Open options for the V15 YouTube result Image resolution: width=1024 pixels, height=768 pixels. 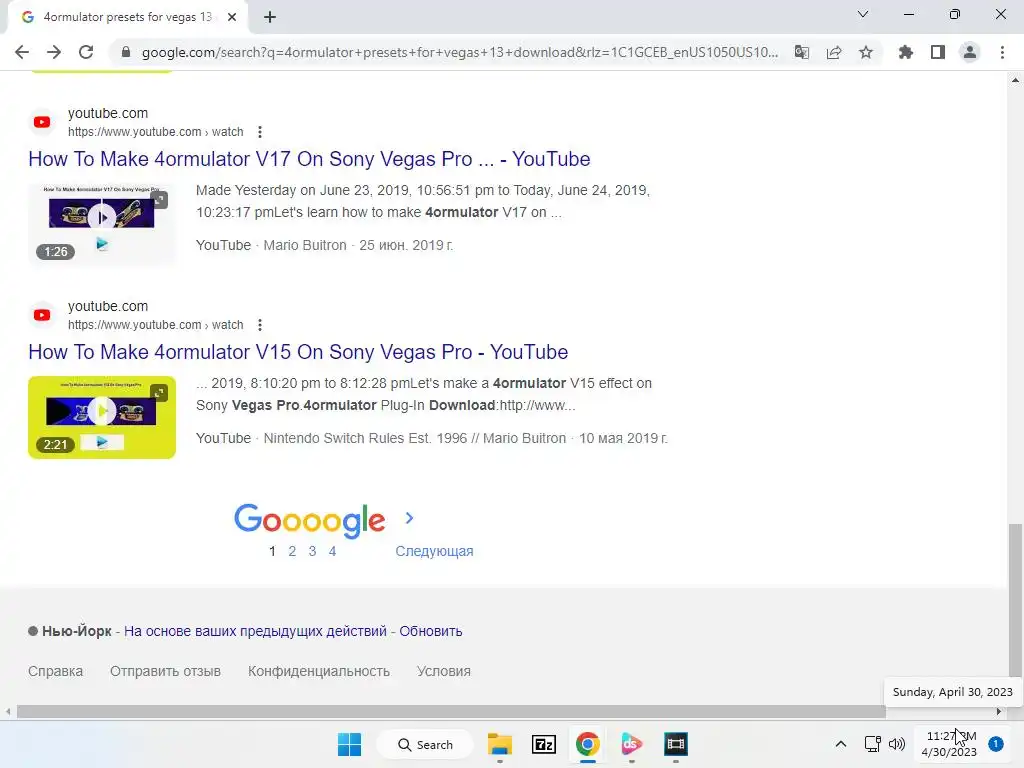[260, 325]
